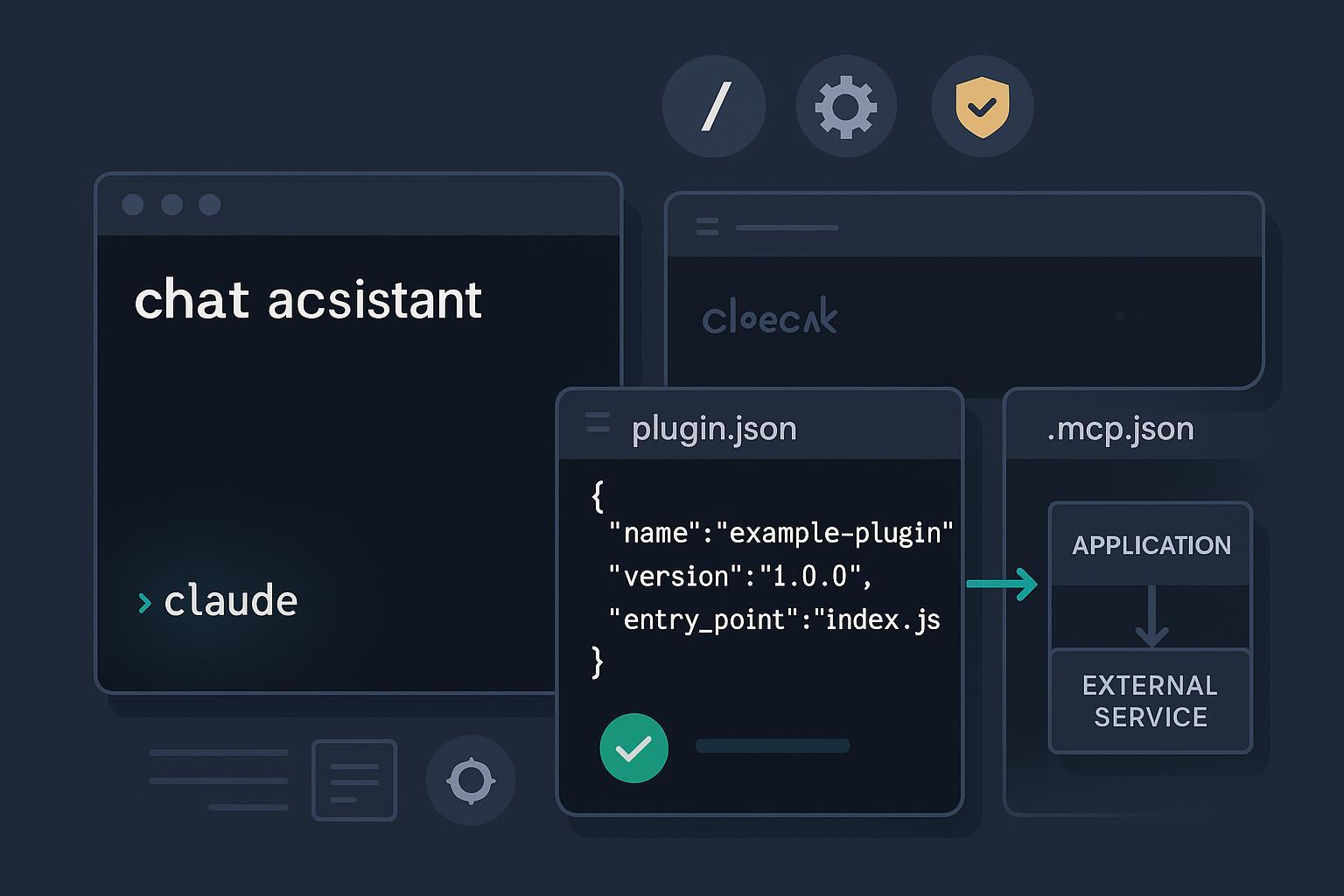1344x896 pixels.
Task: Click the menu icon in top-right window
Action: coord(707,227)
